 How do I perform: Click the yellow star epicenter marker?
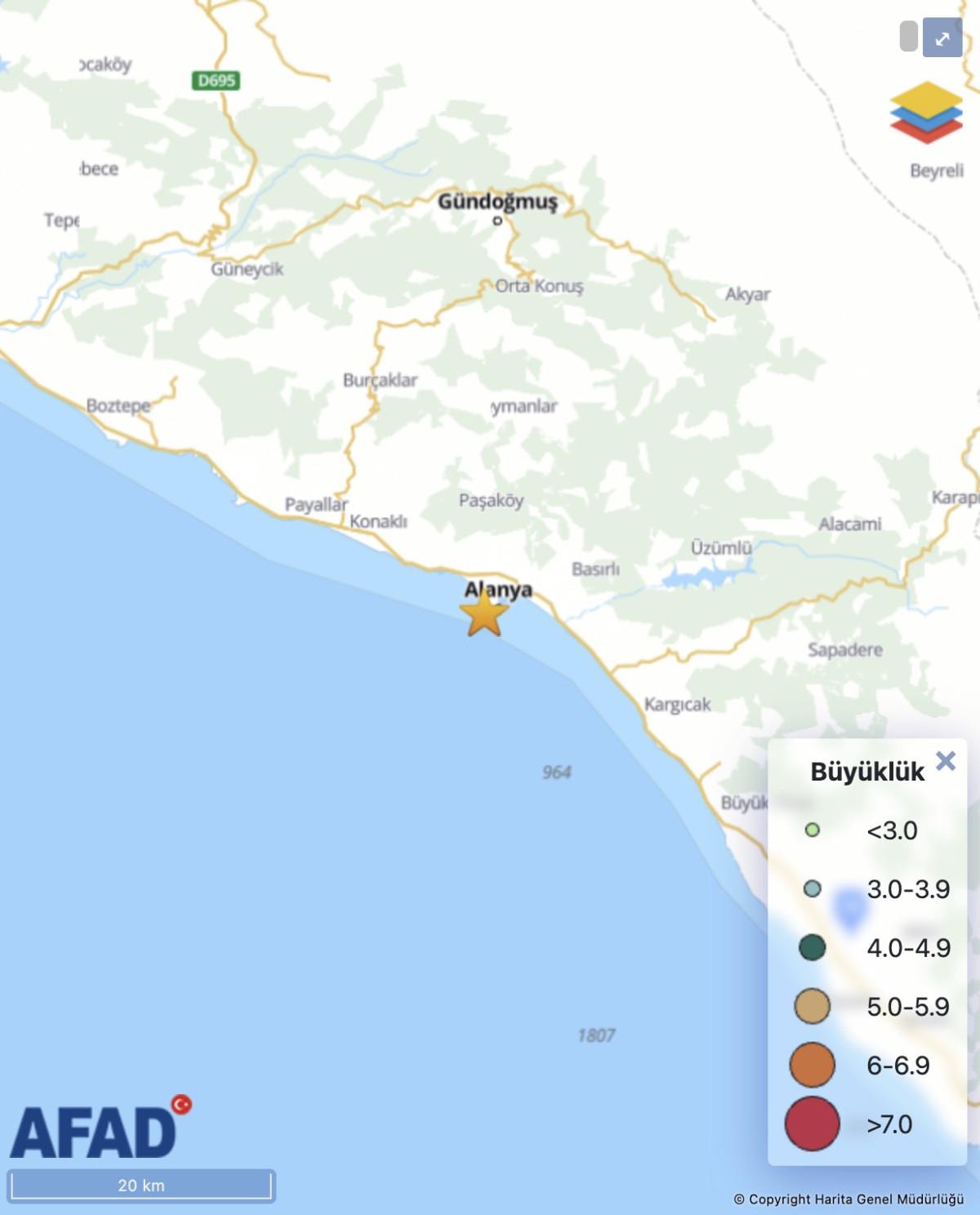tap(484, 614)
